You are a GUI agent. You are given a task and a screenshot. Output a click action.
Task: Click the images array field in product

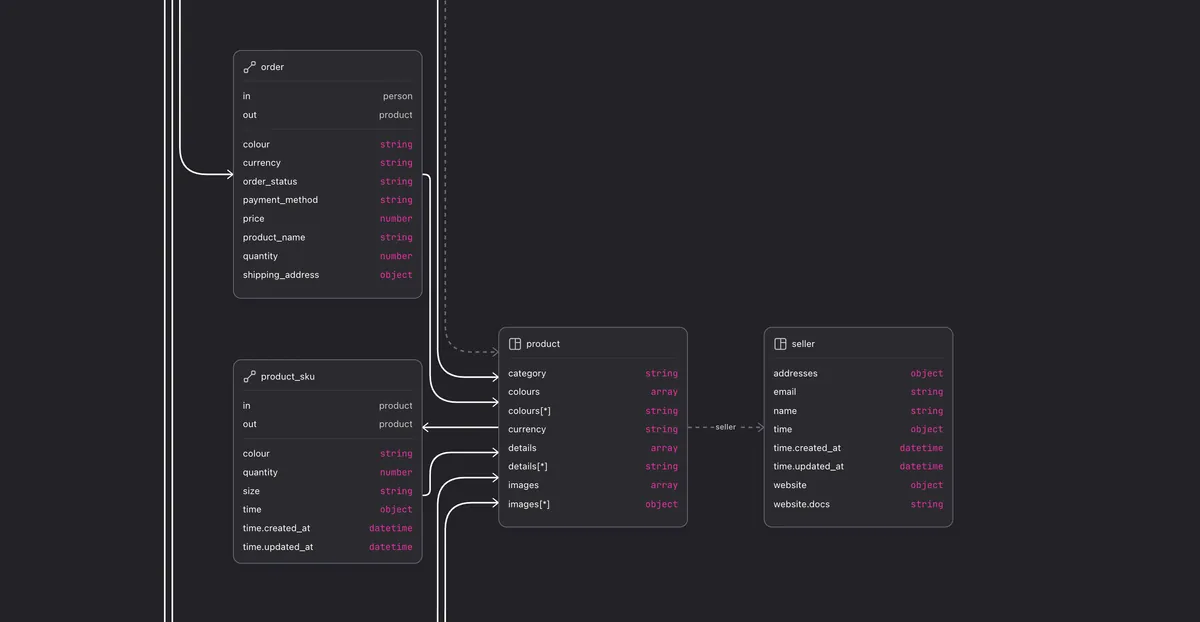(x=593, y=485)
